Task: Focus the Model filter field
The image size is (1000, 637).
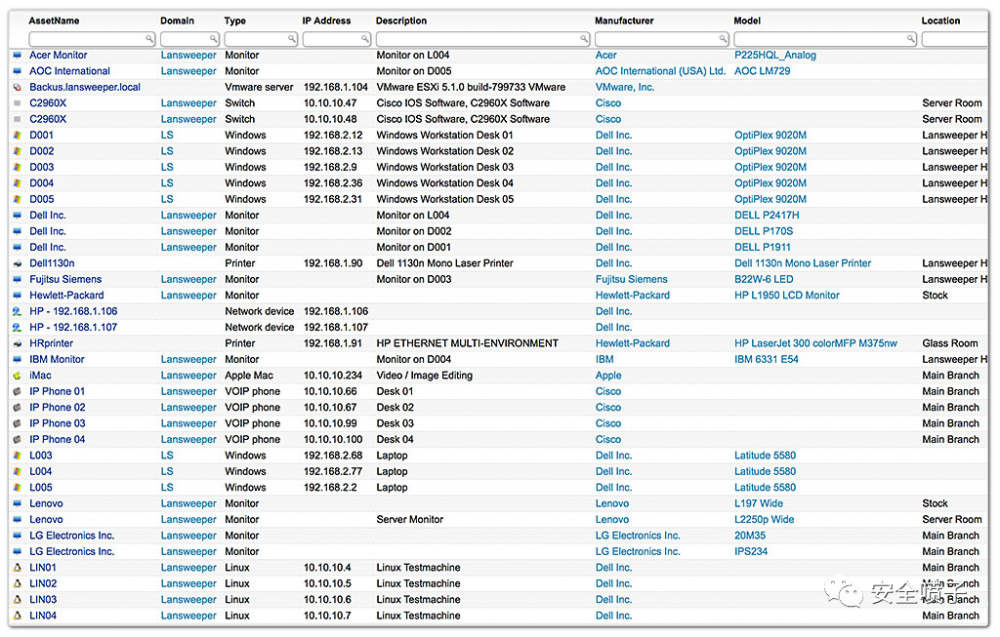Action: pyautogui.click(x=825, y=39)
